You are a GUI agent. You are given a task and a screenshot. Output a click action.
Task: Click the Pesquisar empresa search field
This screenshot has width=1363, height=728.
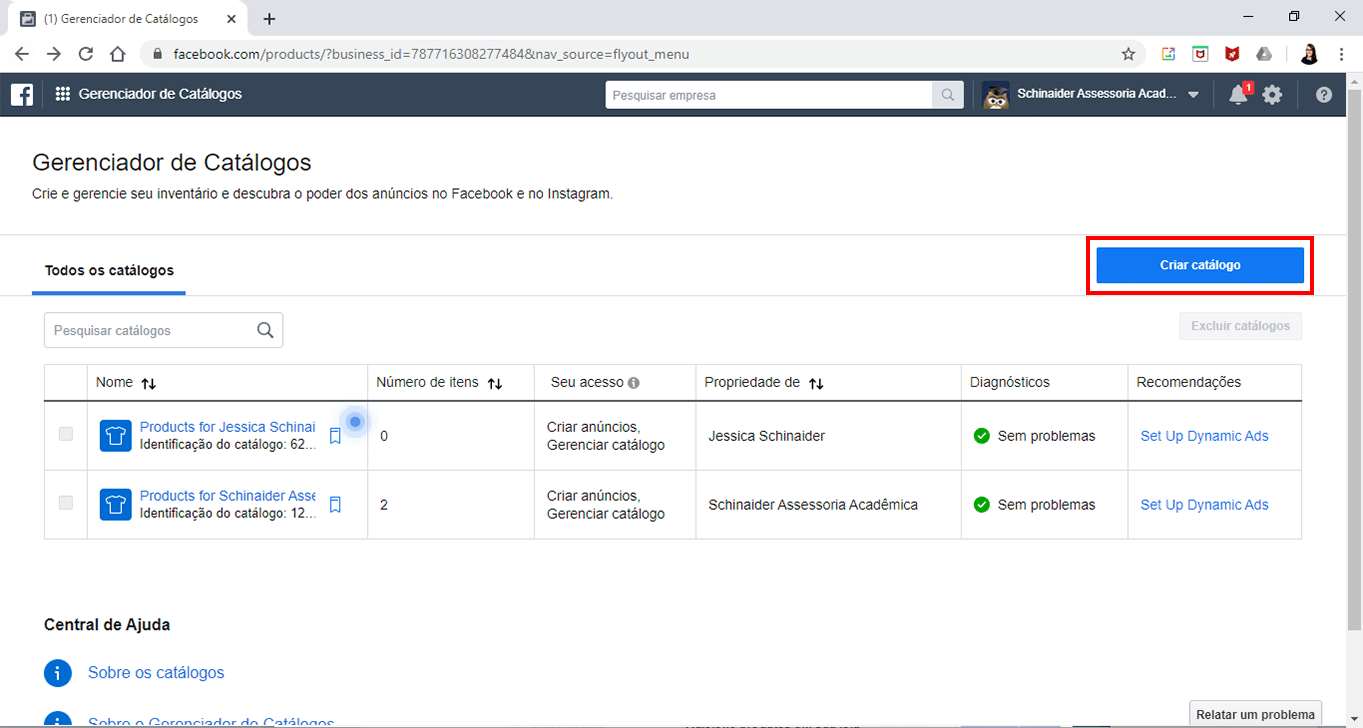769,95
